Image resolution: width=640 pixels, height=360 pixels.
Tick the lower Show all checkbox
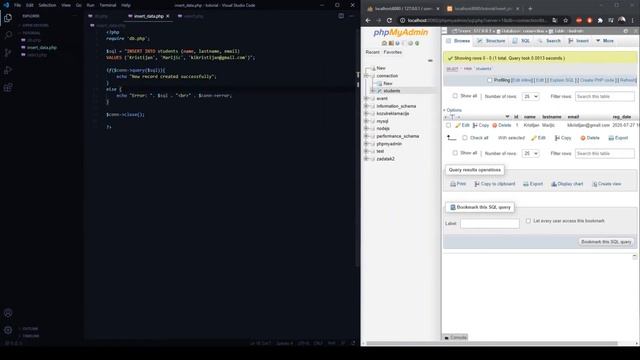[455, 153]
